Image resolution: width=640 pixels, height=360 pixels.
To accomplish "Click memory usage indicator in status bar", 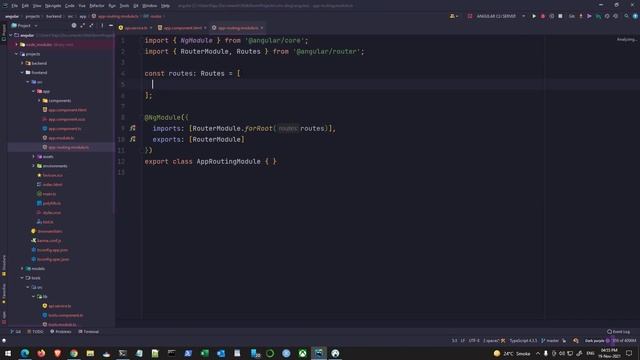I will [624, 340].
